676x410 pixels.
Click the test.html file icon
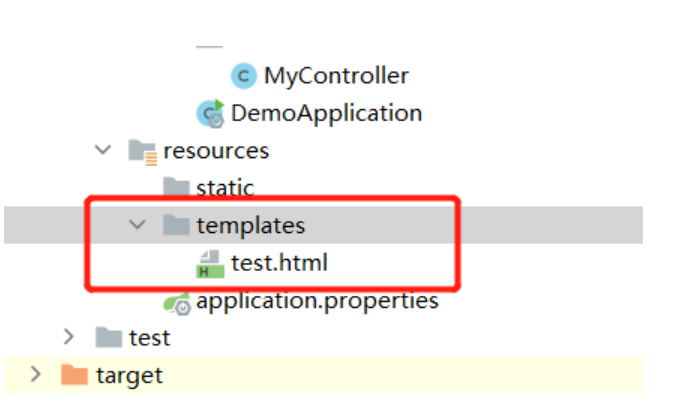click(x=210, y=264)
